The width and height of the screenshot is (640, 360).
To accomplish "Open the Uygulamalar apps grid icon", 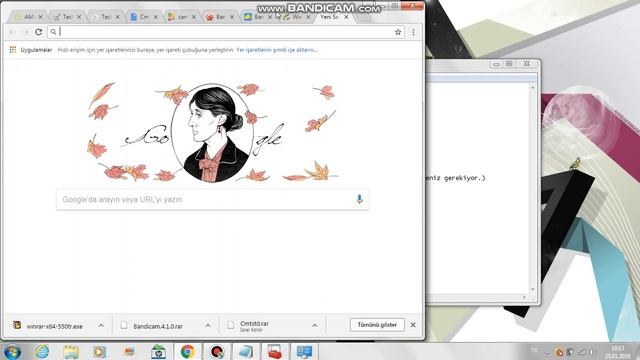I will tap(13, 50).
